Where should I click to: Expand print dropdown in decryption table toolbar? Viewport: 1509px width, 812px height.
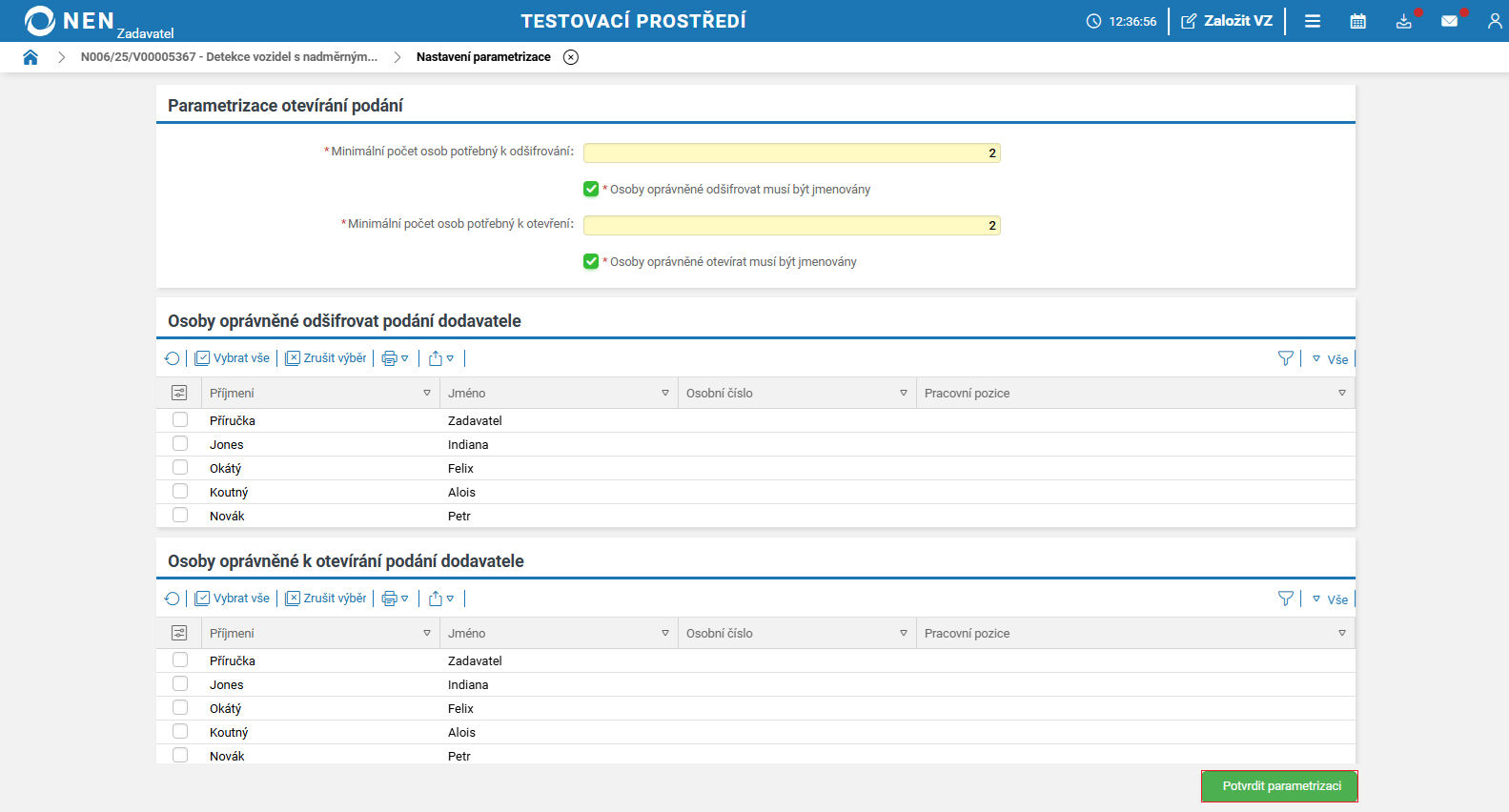[395, 358]
